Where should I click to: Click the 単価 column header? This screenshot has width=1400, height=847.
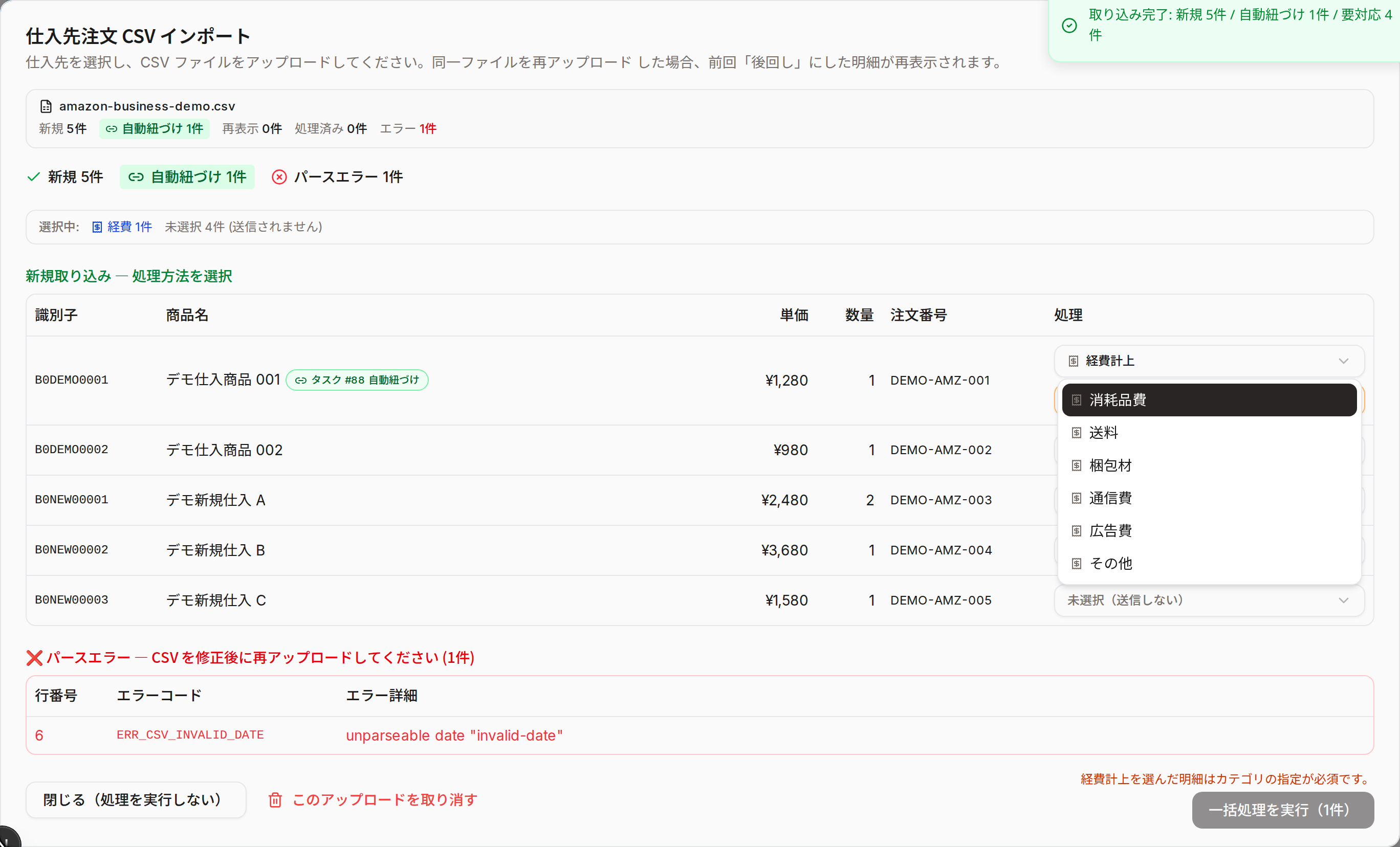click(x=794, y=315)
